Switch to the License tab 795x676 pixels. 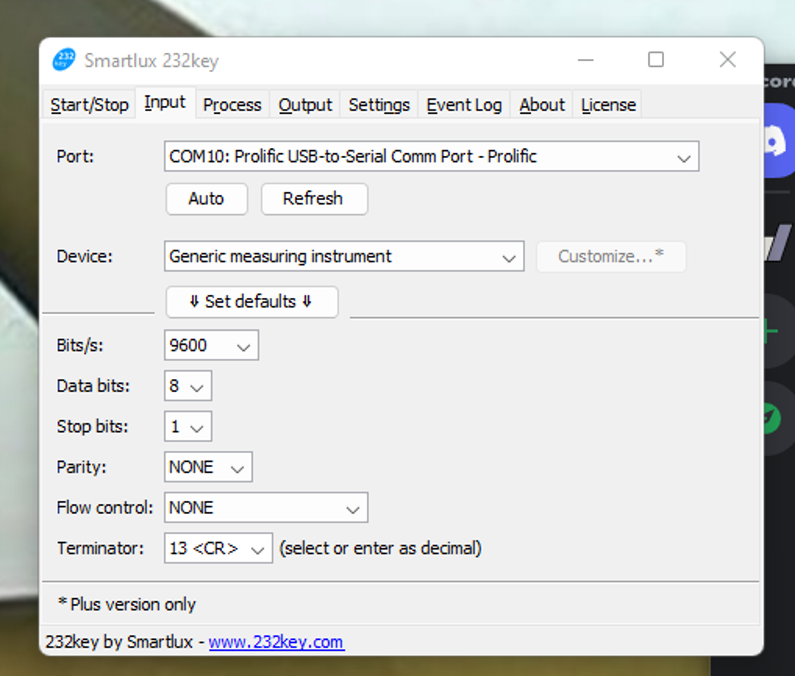pyautogui.click(x=608, y=104)
